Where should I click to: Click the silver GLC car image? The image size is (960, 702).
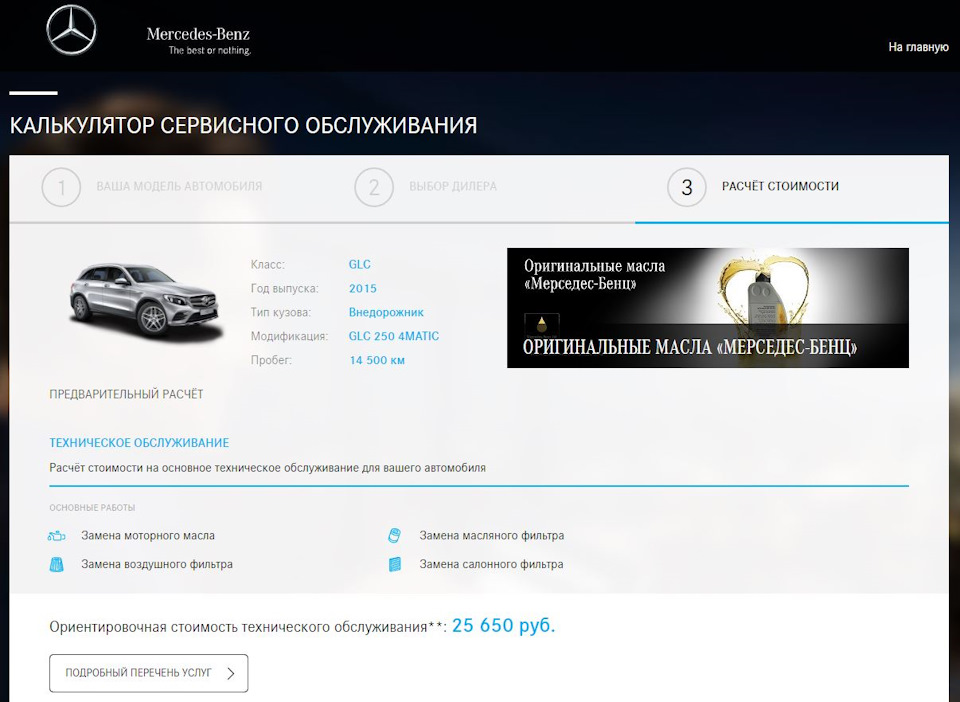[x=146, y=301]
